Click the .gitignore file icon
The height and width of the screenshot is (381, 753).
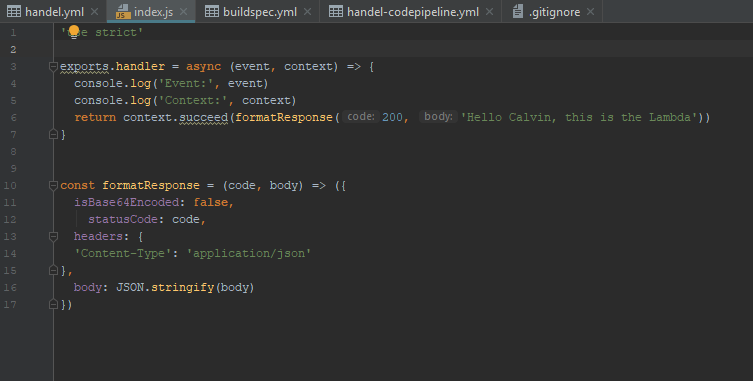click(x=518, y=12)
